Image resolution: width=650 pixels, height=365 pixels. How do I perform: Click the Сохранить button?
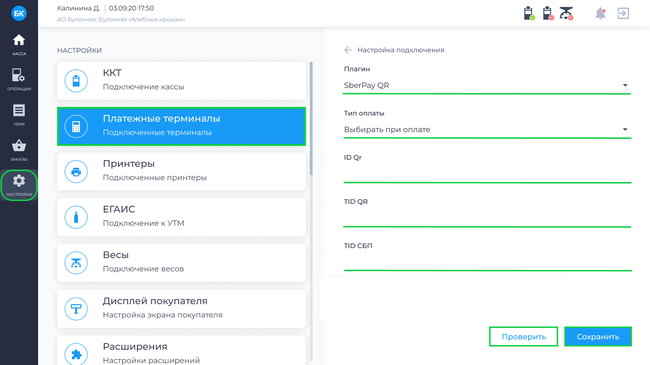598,336
